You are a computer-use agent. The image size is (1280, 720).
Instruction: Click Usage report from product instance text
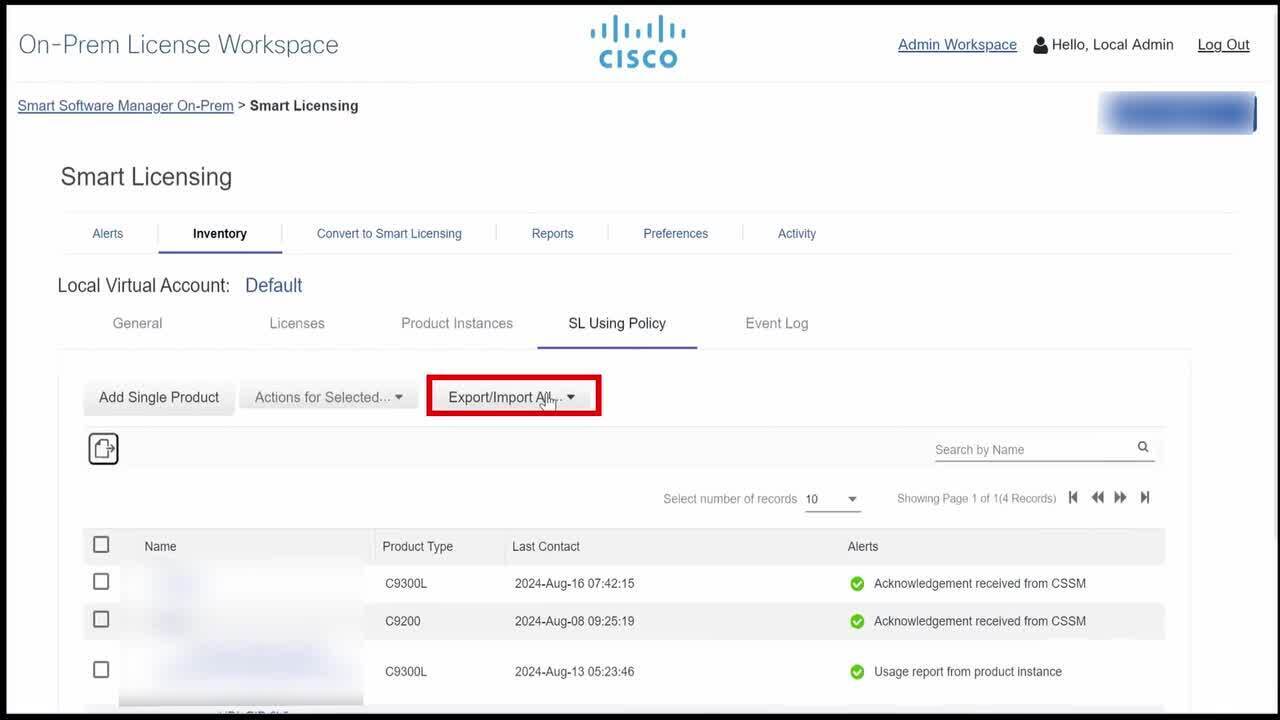point(968,672)
